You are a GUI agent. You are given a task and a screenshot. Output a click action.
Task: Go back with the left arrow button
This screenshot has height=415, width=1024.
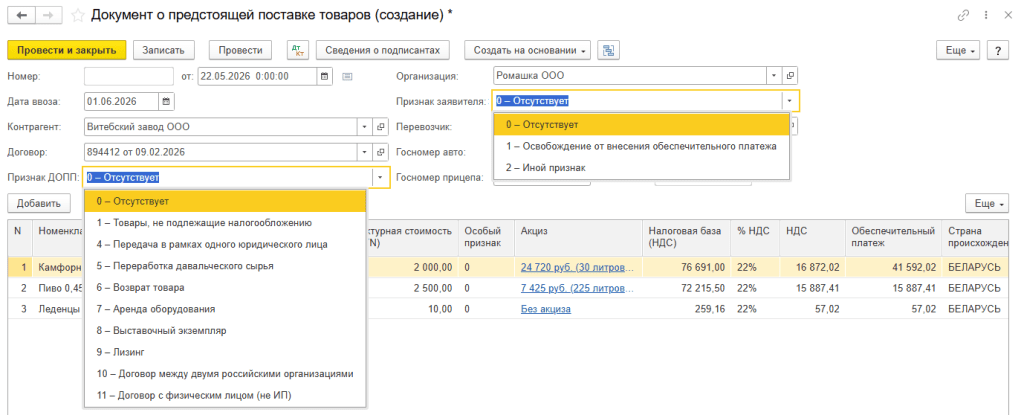[21, 16]
